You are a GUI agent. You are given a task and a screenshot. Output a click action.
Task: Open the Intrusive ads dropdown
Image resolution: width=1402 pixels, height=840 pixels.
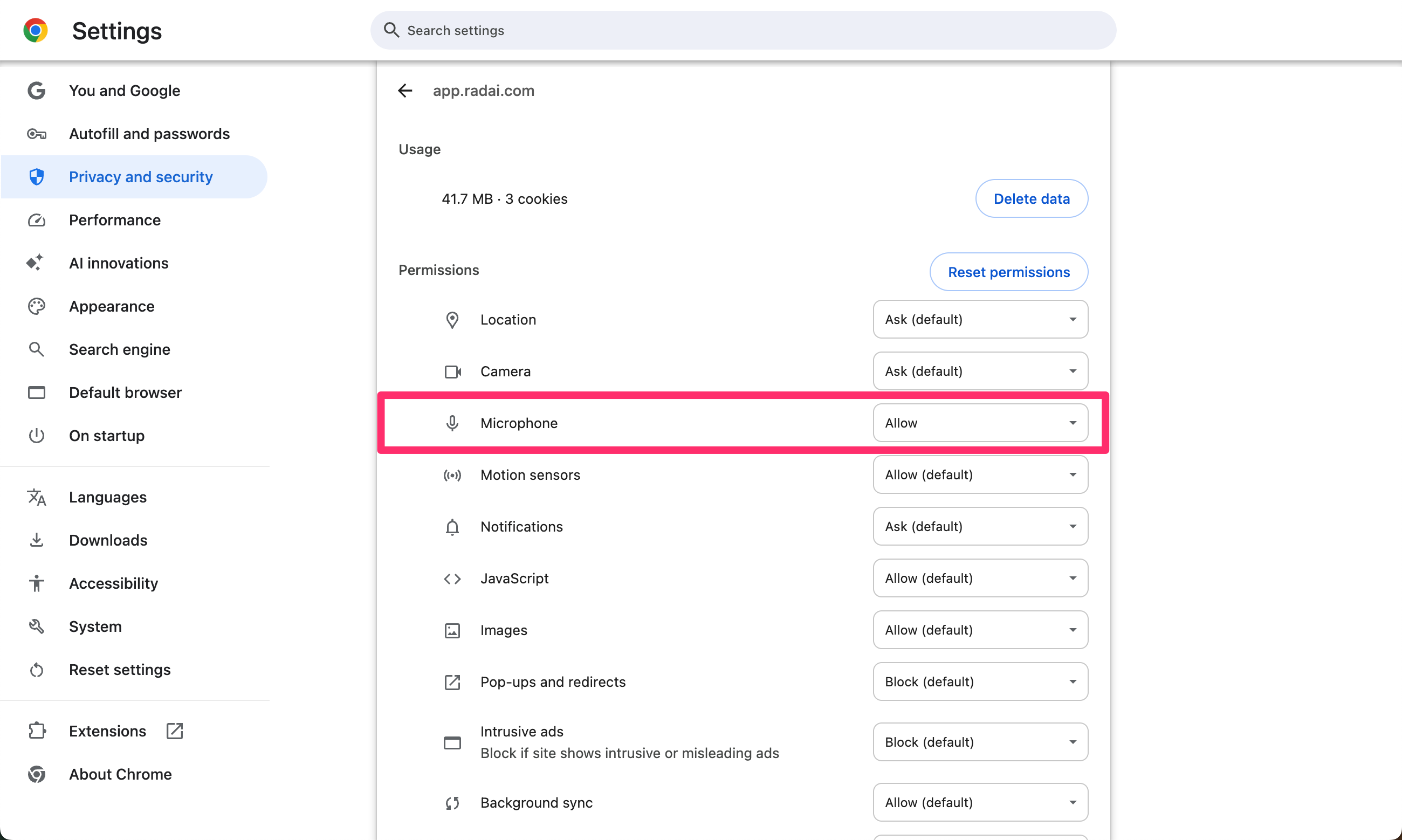tap(980, 742)
